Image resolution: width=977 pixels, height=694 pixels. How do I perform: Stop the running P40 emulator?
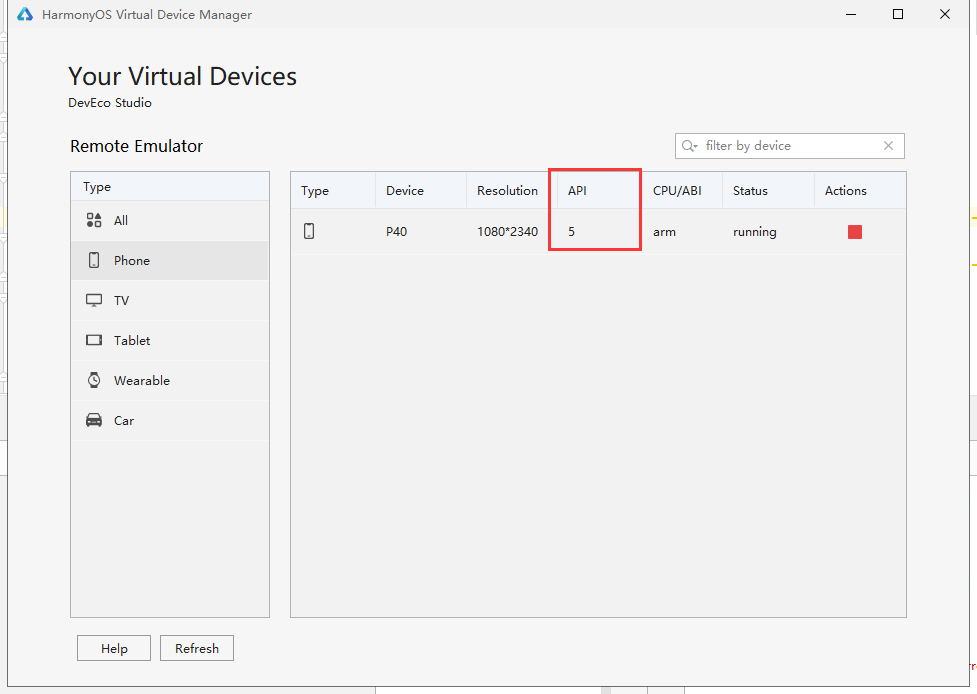(x=854, y=231)
